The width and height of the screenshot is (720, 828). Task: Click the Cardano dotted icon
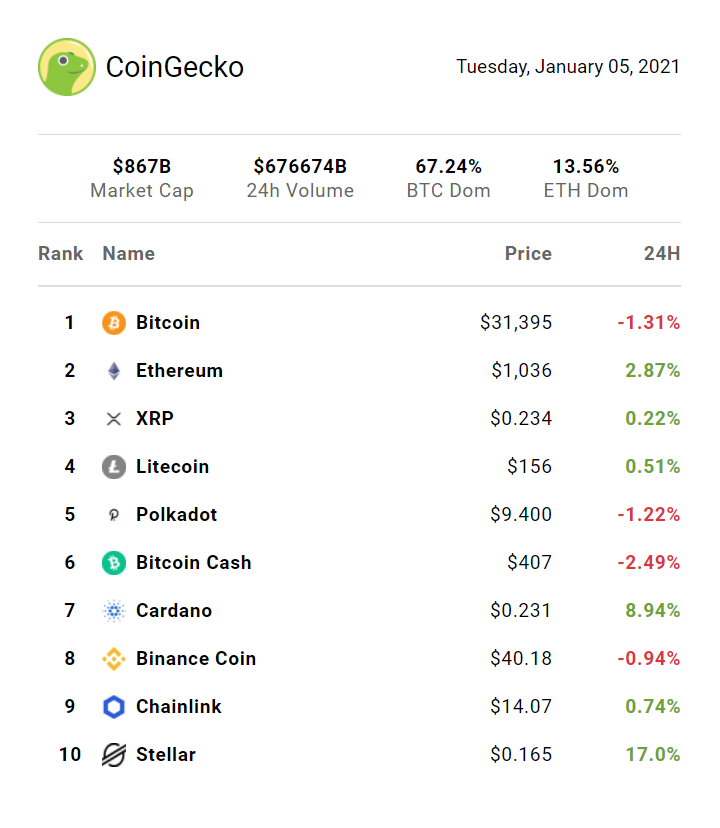[114, 611]
